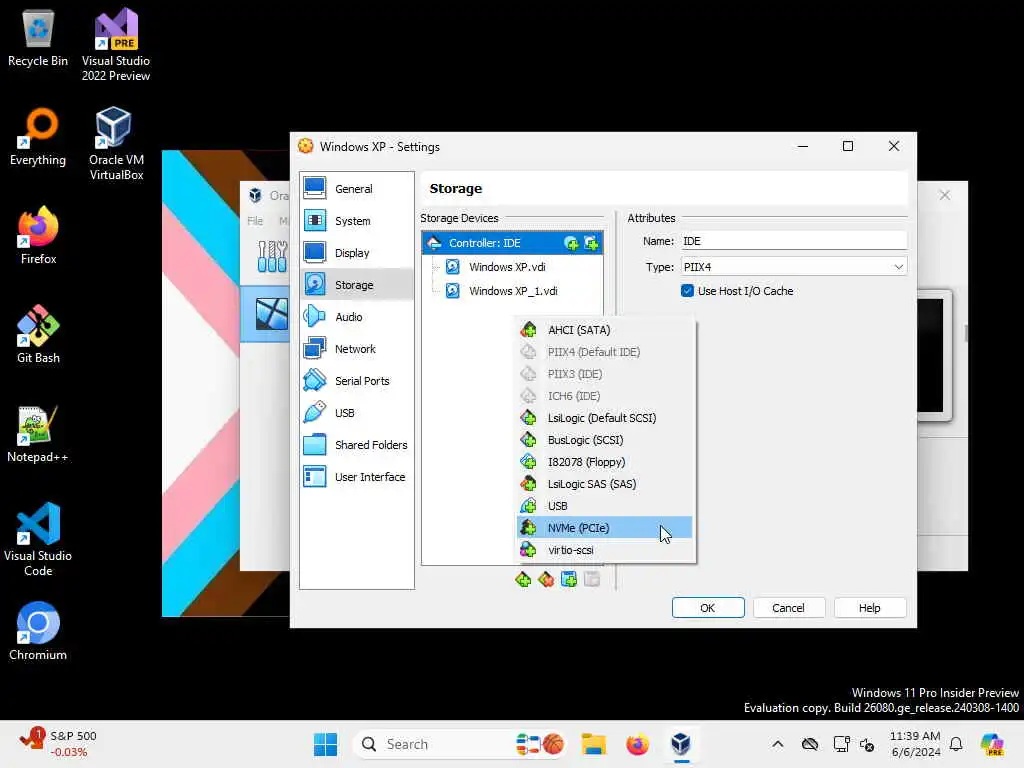Click Cancel button in settings

(788, 608)
